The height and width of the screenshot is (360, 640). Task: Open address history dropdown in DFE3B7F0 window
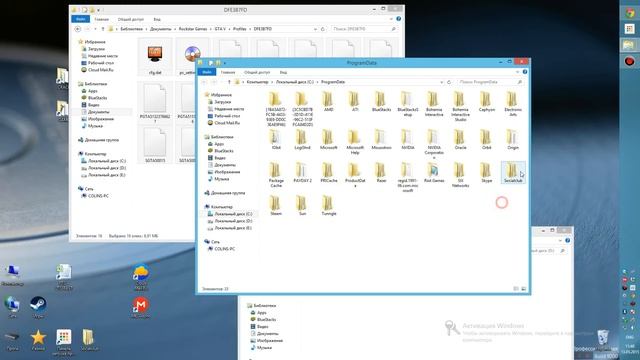(x=315, y=29)
